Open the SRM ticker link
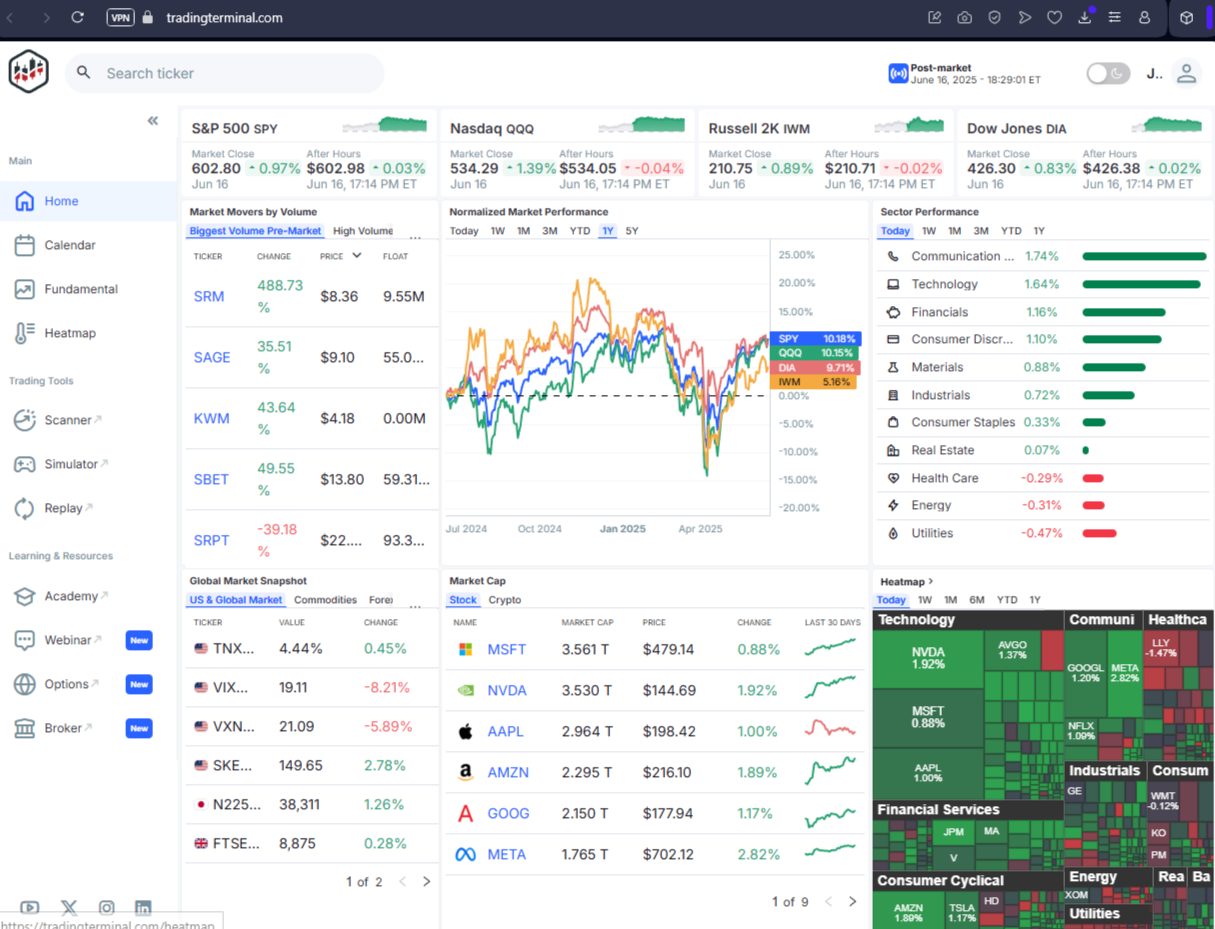This screenshot has width=1215, height=929. click(x=209, y=296)
